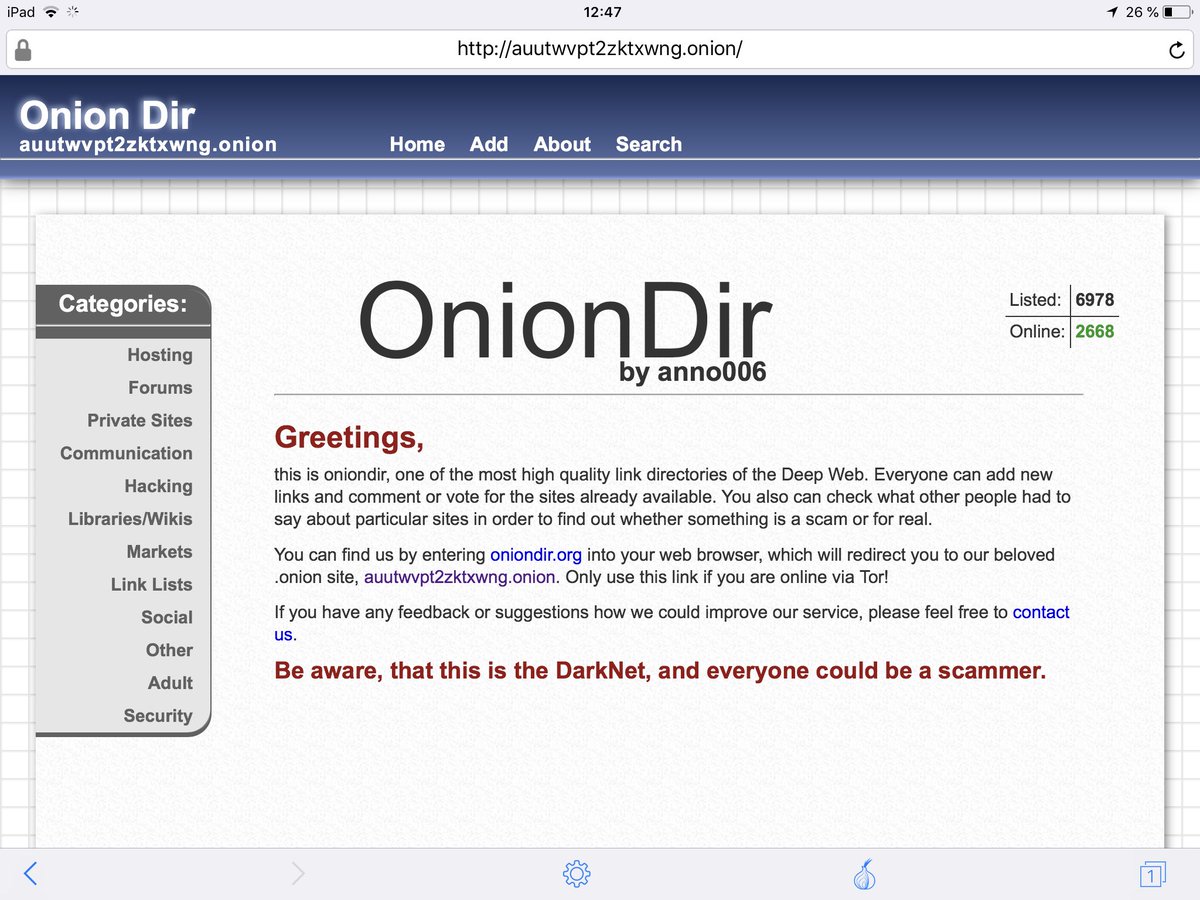Click the 'Greetings,' heading

(x=349, y=438)
